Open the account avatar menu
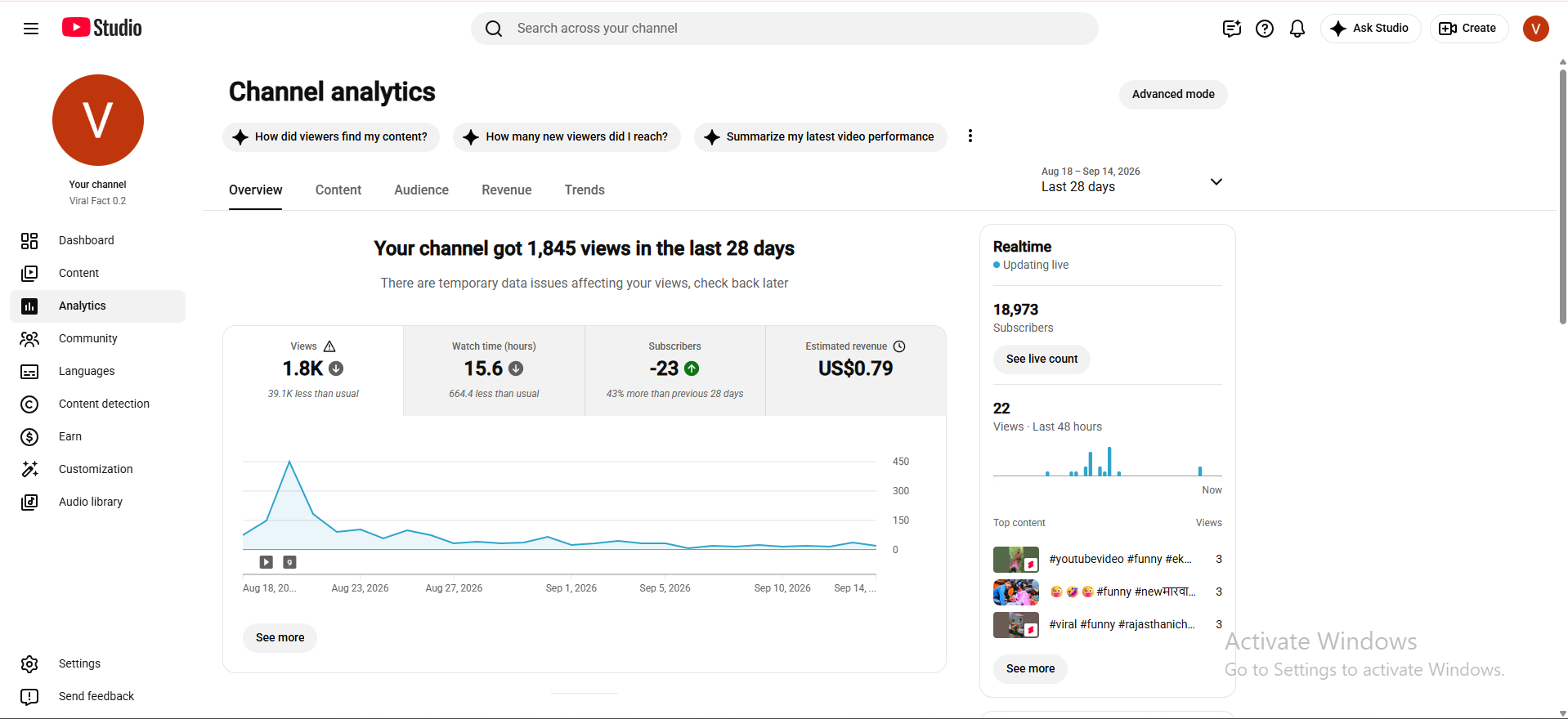This screenshot has width=1568, height=719. click(1536, 29)
